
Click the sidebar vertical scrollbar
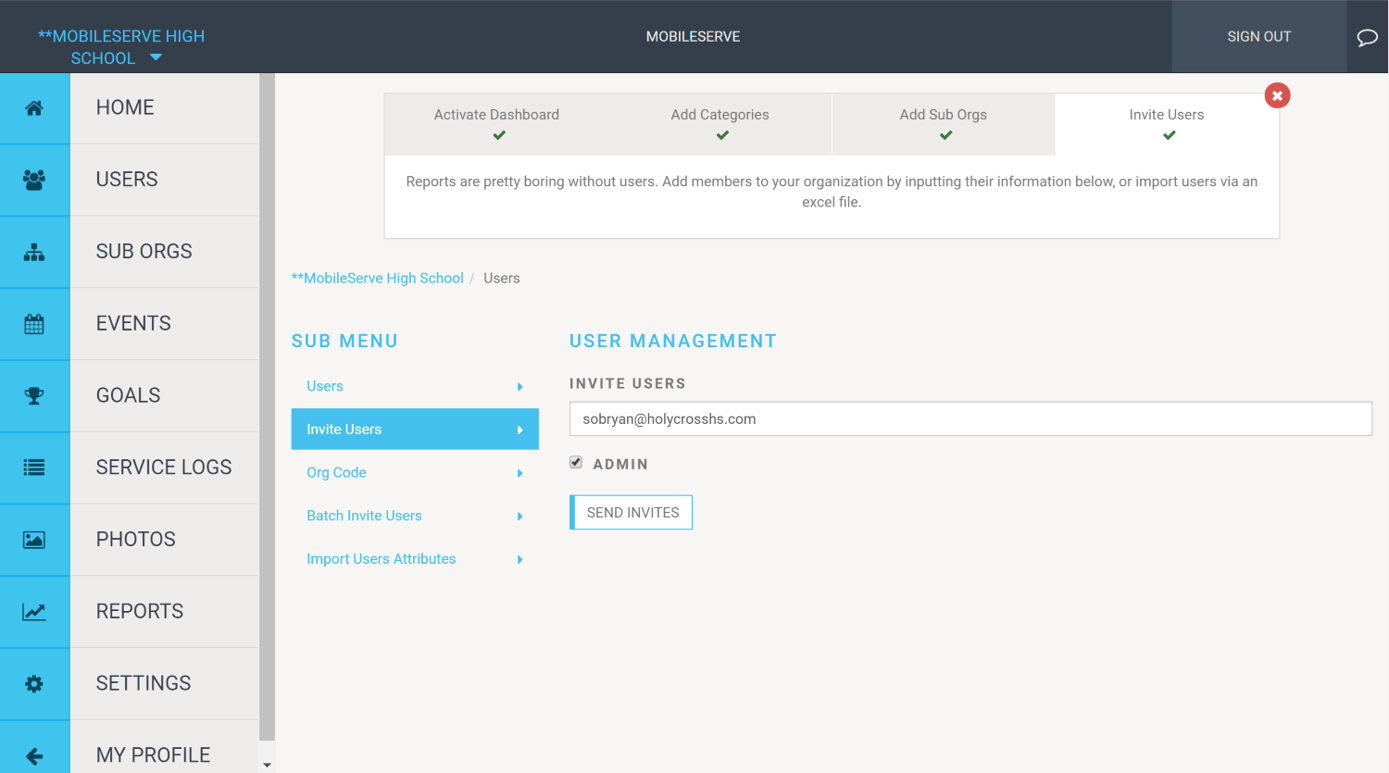click(x=267, y=400)
